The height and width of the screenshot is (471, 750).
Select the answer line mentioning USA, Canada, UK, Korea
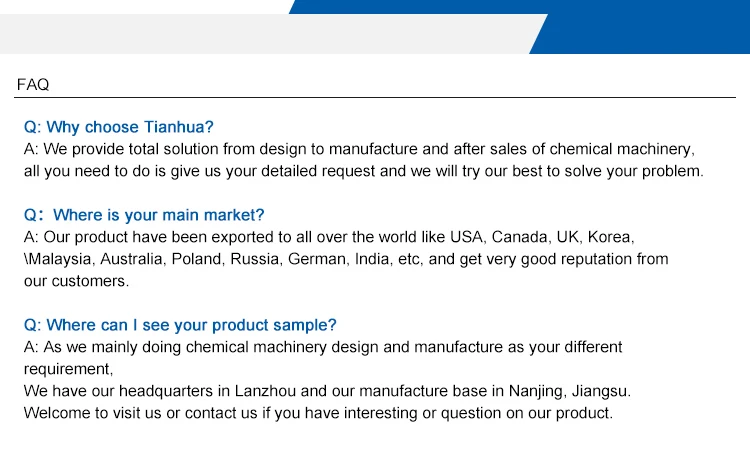[x=329, y=237]
